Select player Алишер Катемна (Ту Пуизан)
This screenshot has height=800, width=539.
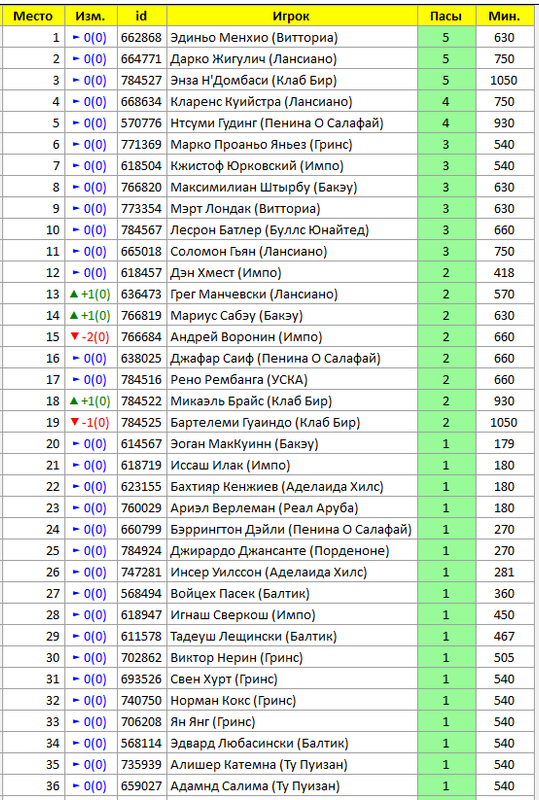click(259, 765)
